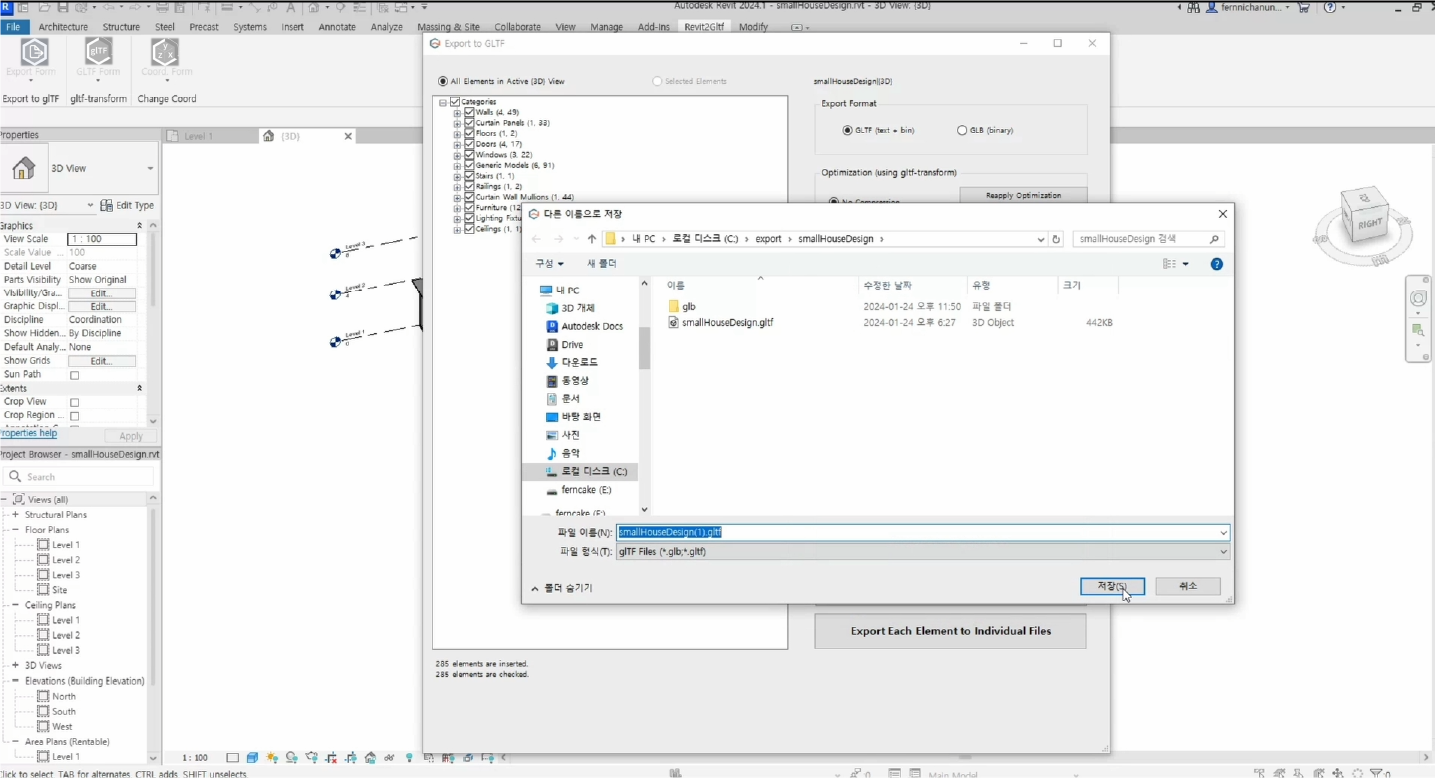Click the 저장(S) save button
Screen dimensions: 1436x778
(x=1112, y=586)
